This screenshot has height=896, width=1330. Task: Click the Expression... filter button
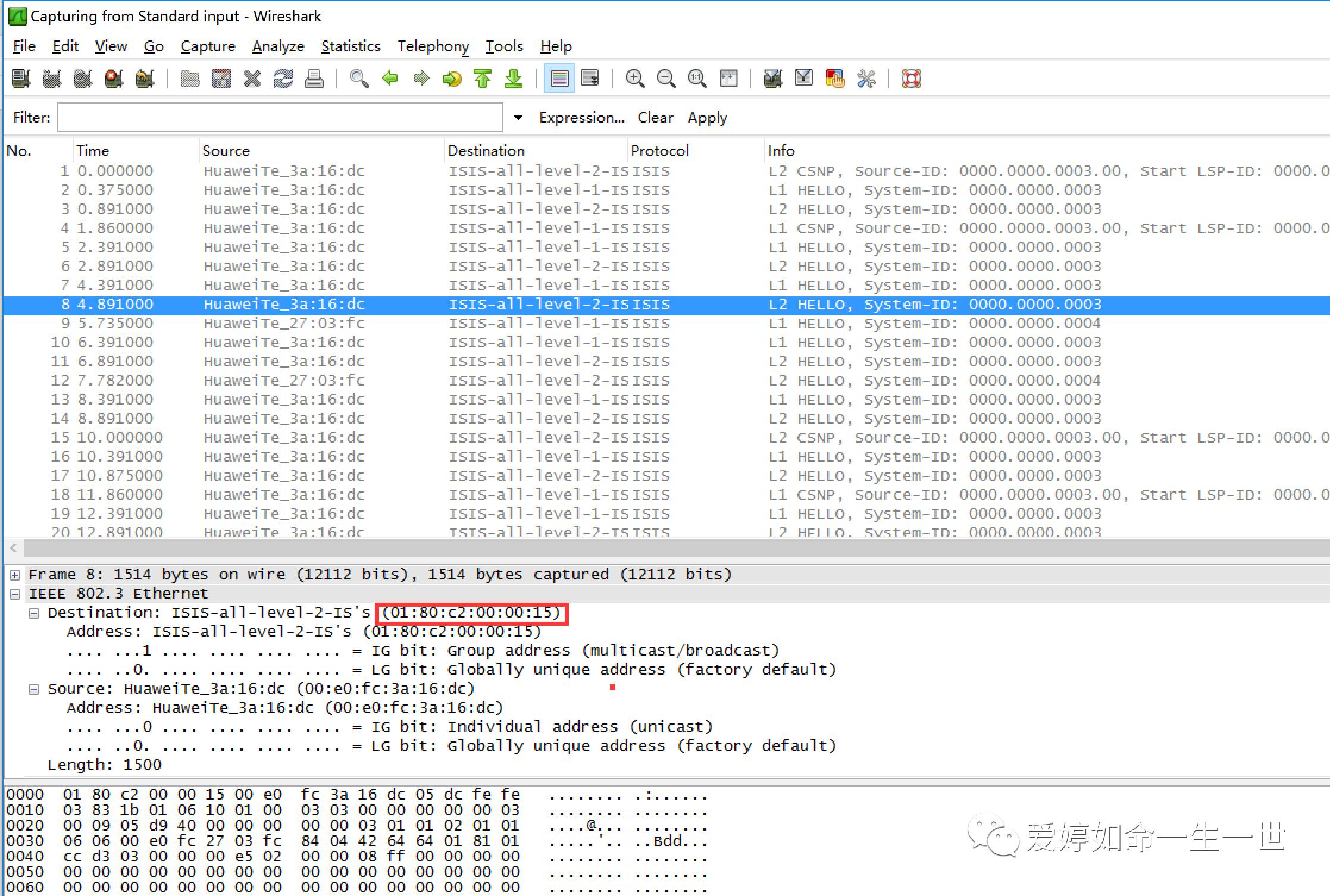pyautogui.click(x=581, y=118)
